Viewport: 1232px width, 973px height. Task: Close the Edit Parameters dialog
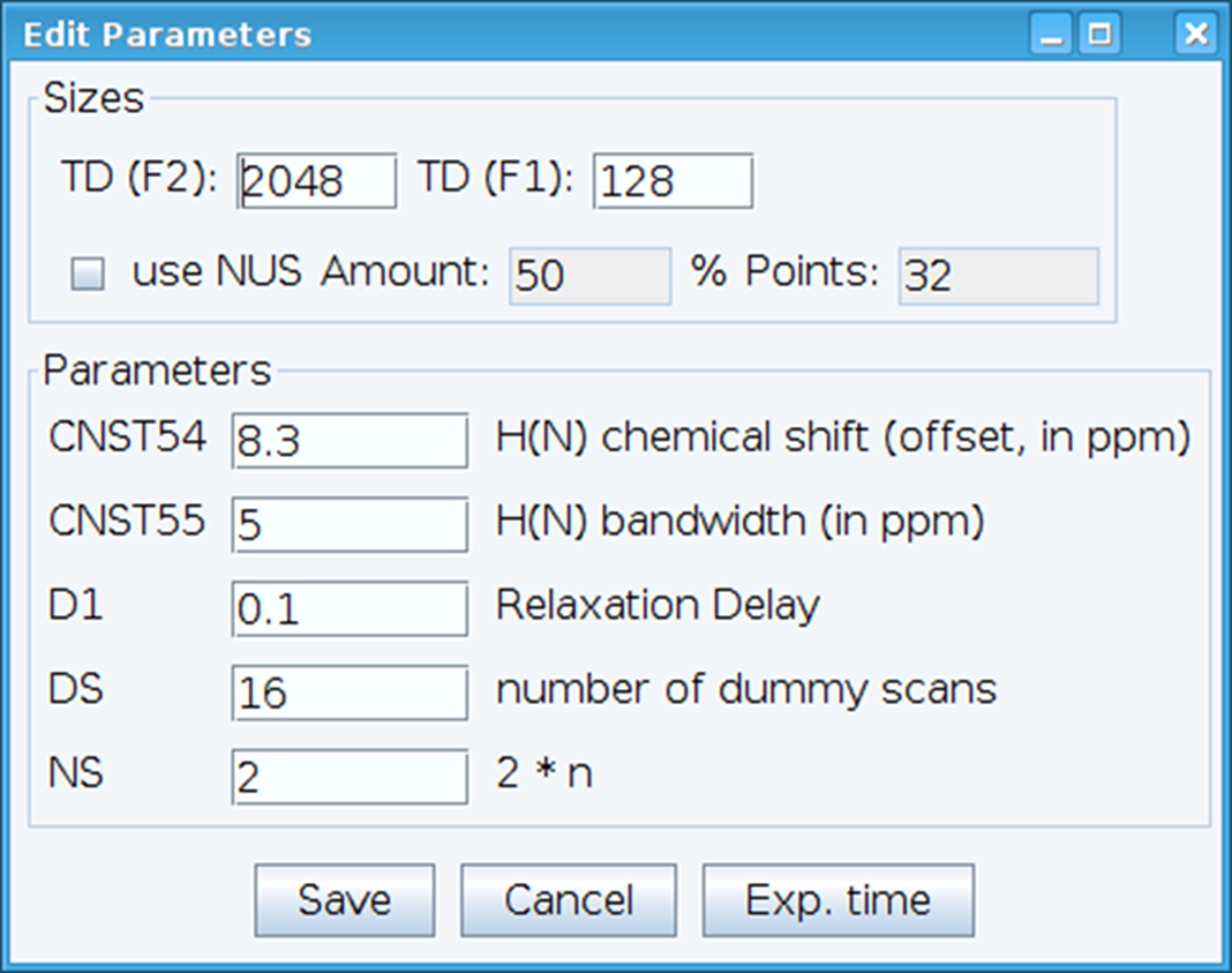pos(1197,34)
